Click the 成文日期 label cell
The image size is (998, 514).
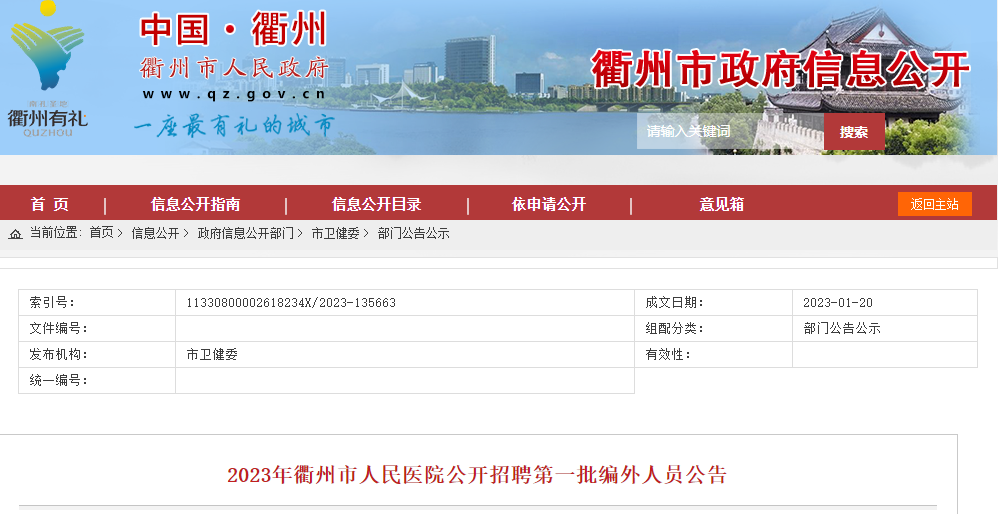coord(713,303)
